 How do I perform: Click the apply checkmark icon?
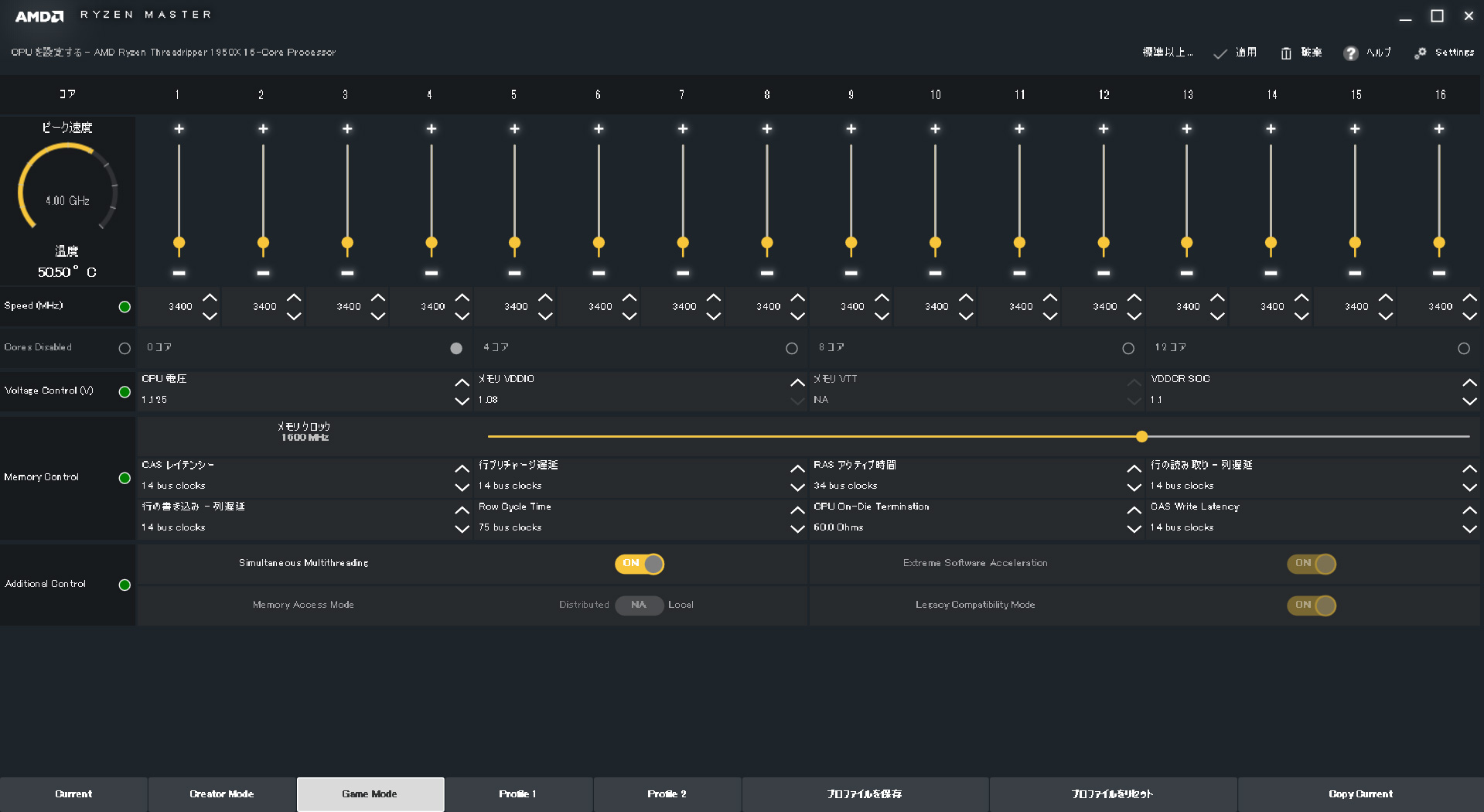(1220, 53)
